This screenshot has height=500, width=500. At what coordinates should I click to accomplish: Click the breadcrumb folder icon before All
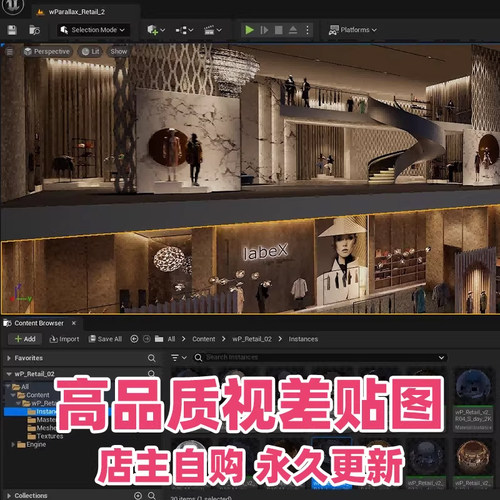pos(159,339)
